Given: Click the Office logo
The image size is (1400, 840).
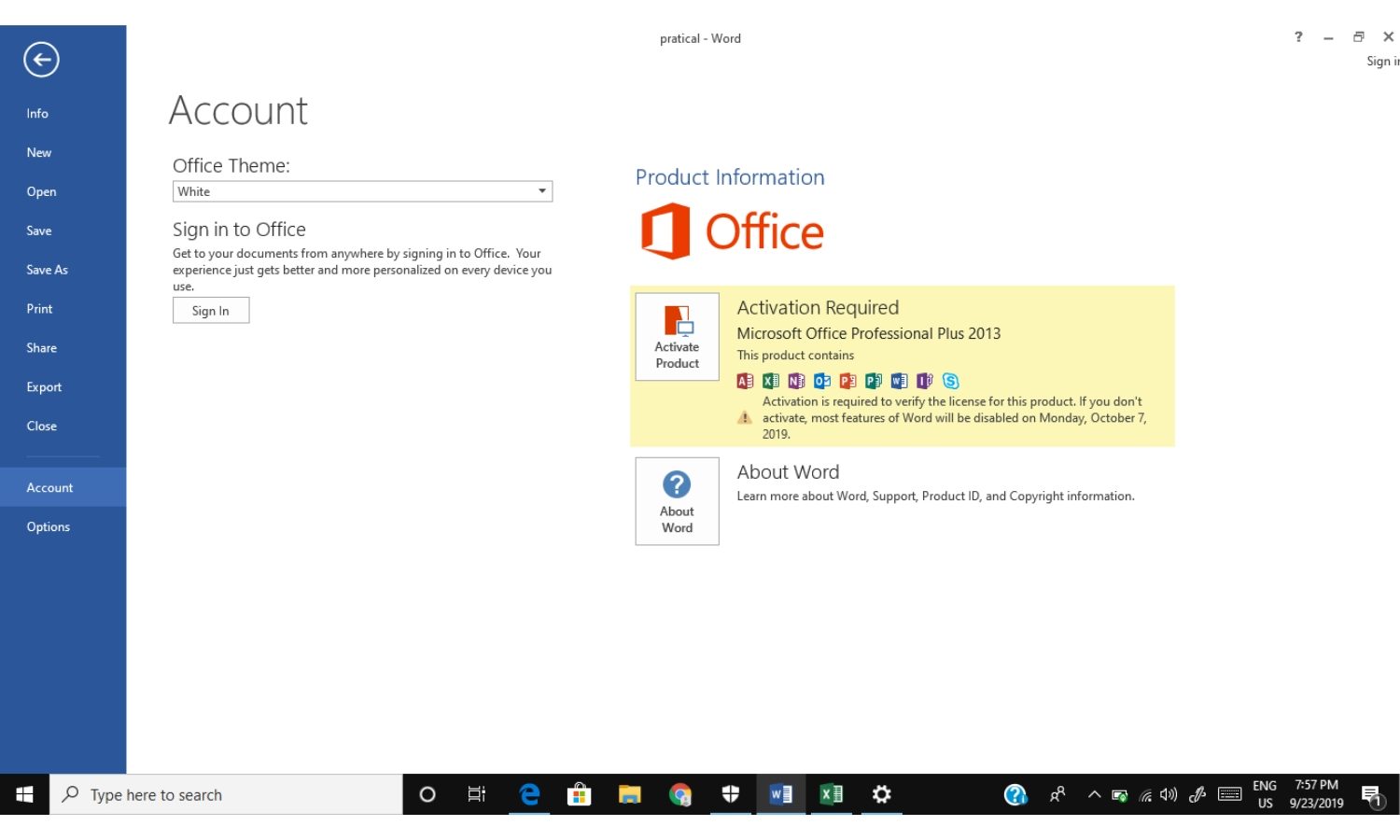Looking at the screenshot, I should (733, 231).
